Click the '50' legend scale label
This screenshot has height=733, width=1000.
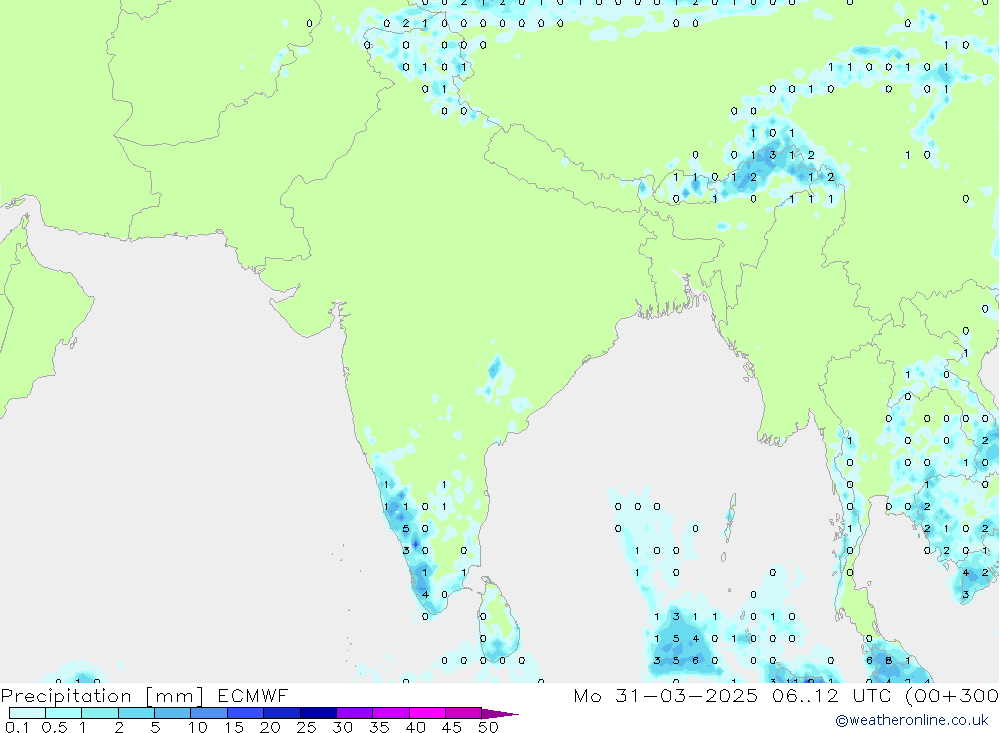point(489,727)
